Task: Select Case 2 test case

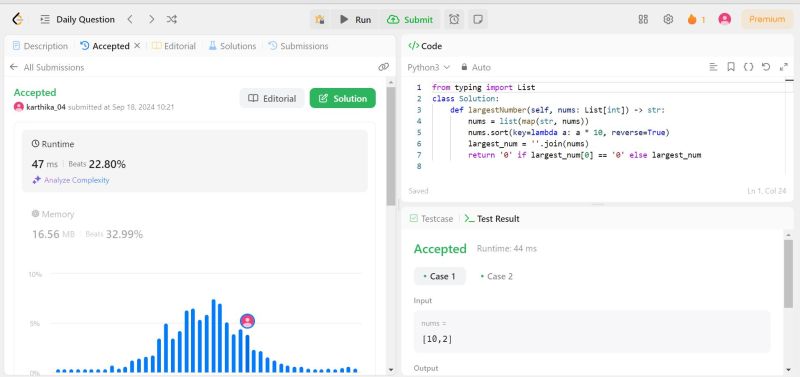Action: [496, 276]
